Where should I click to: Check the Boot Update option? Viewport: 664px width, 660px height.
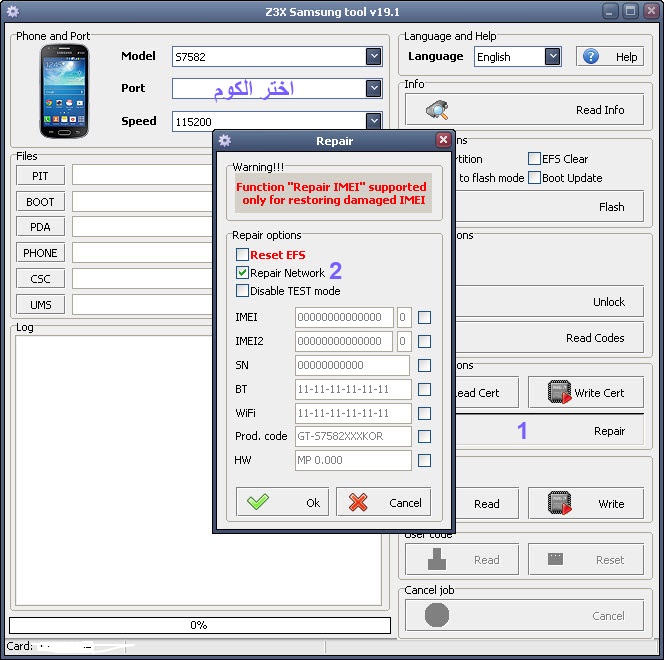click(x=534, y=178)
